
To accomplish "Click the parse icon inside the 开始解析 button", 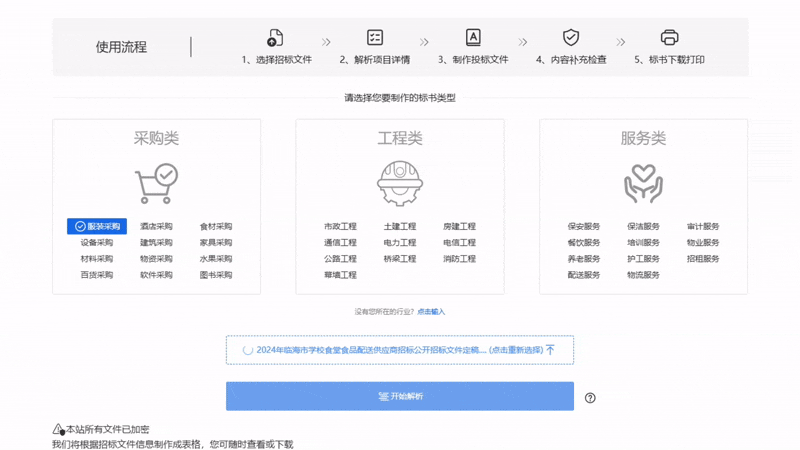I will coord(384,396).
